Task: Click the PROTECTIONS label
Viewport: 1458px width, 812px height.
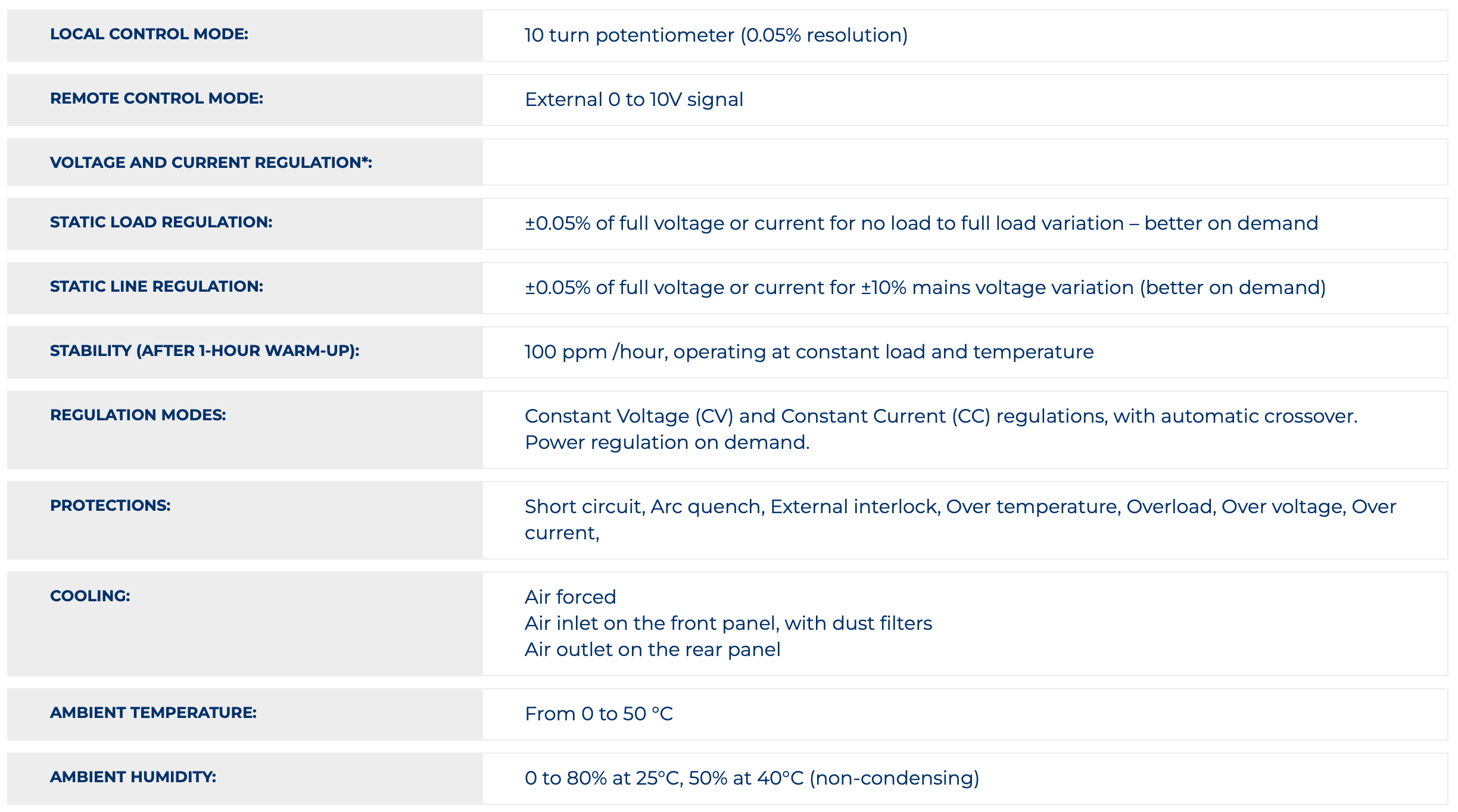Action: coord(110,506)
